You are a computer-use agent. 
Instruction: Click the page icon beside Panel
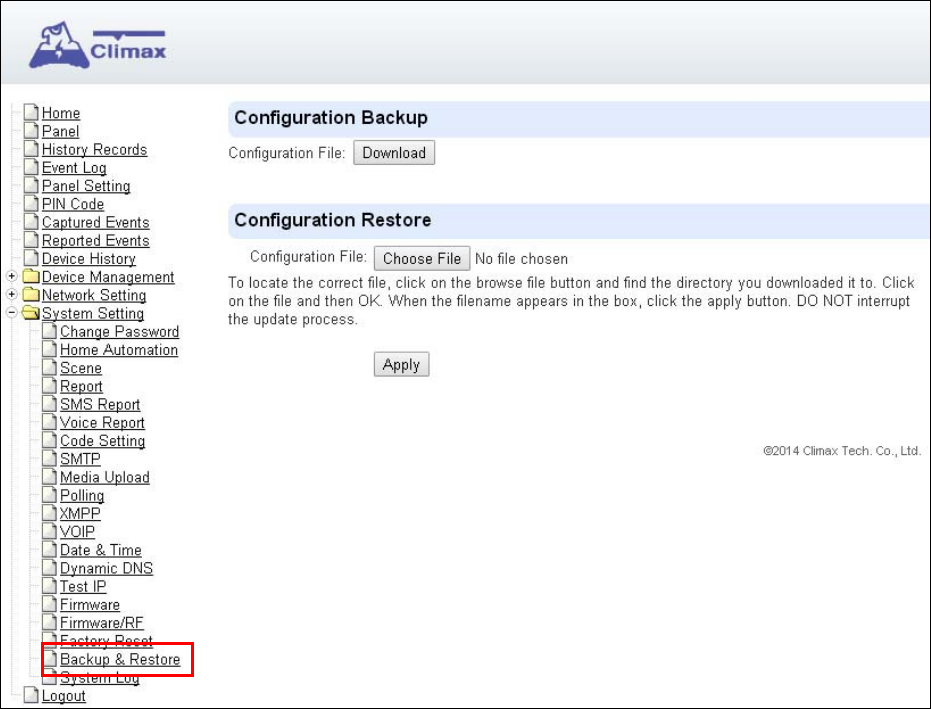pos(31,131)
